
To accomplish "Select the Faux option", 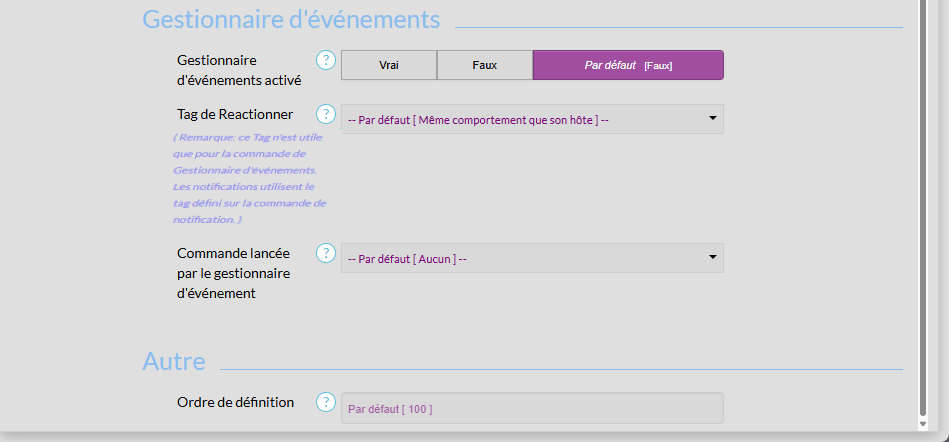I will [485, 65].
